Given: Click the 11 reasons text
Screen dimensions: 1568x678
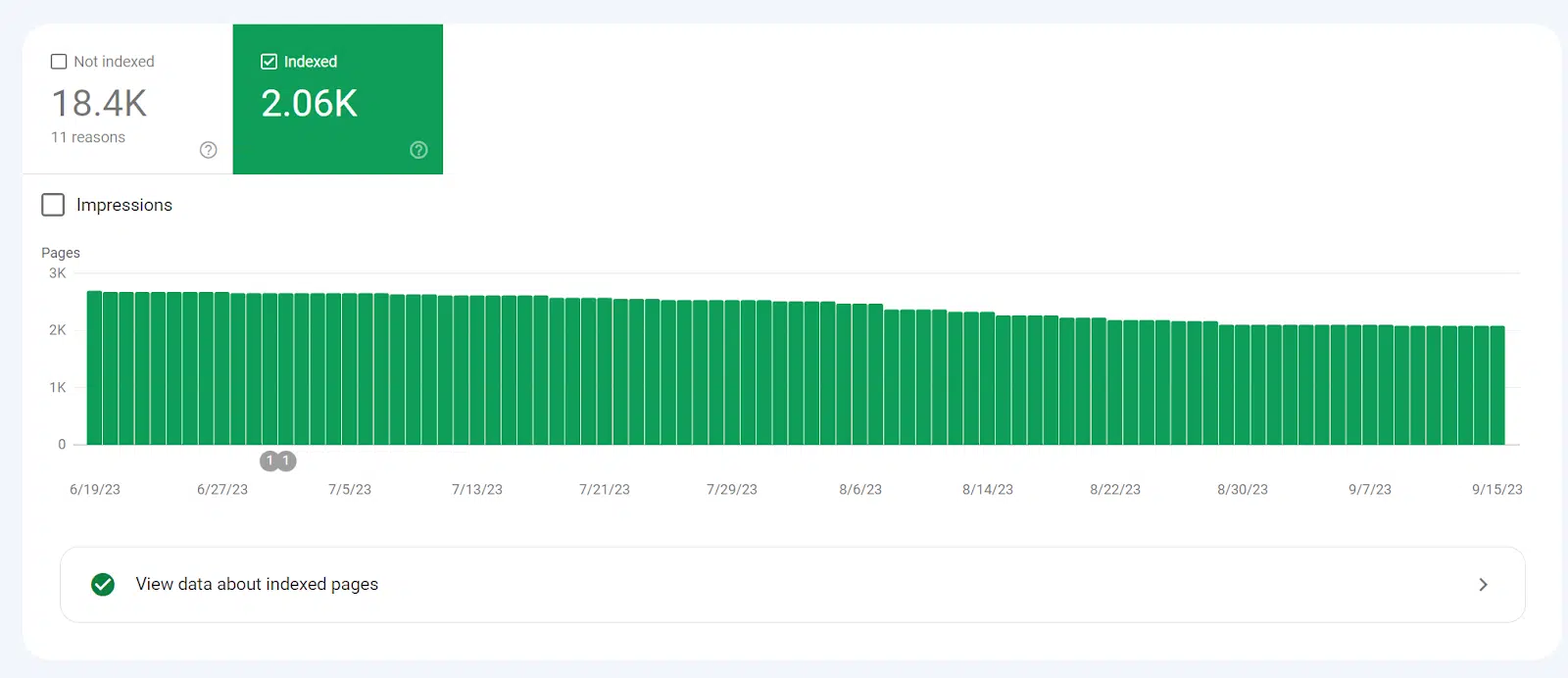Looking at the screenshot, I should (x=88, y=137).
